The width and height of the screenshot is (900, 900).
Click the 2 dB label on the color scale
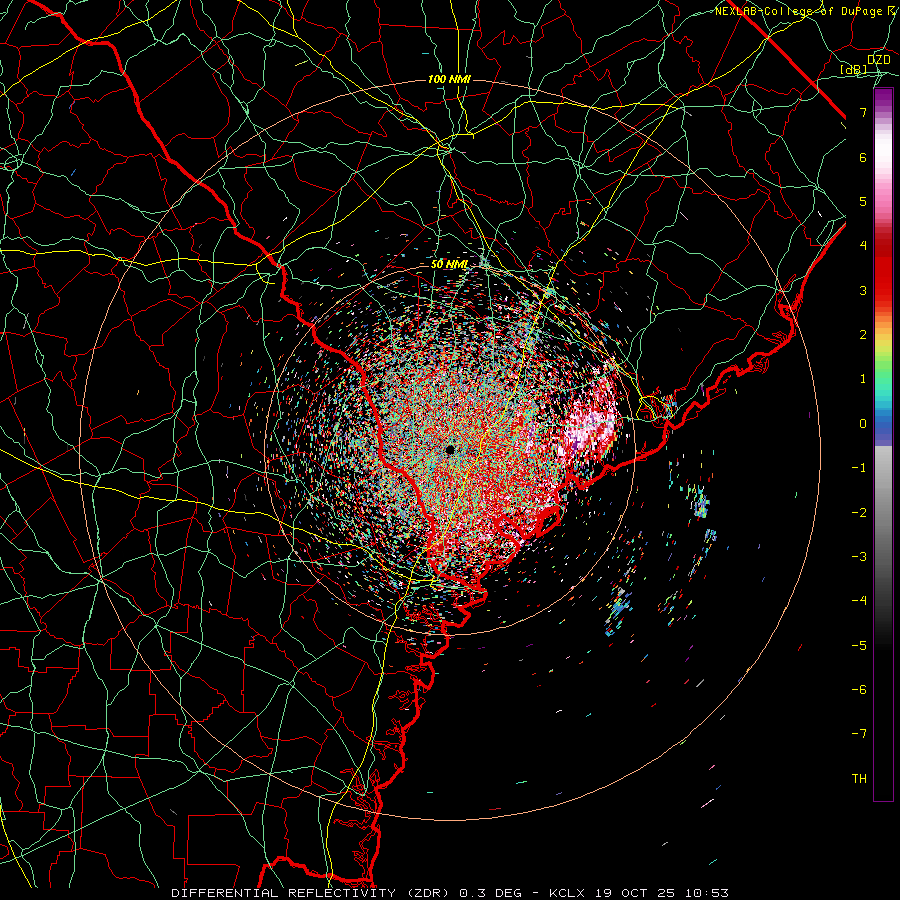863,335
